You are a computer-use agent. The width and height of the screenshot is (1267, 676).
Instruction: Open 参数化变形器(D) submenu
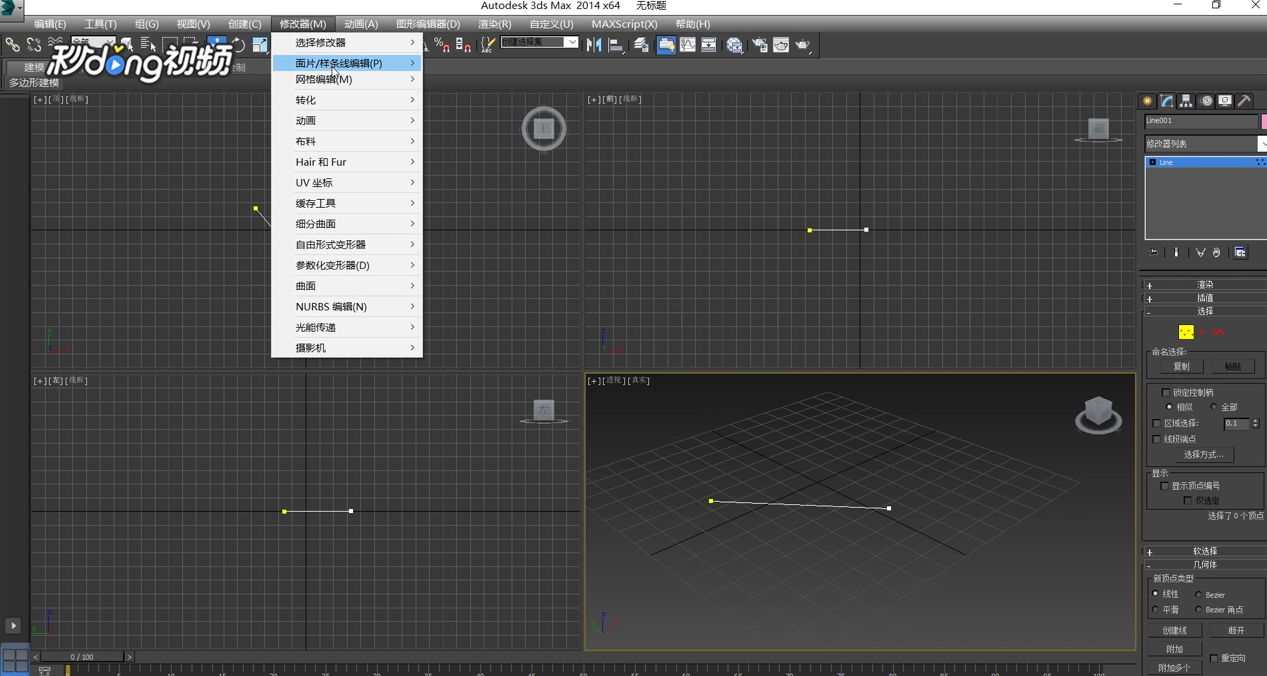pos(347,265)
